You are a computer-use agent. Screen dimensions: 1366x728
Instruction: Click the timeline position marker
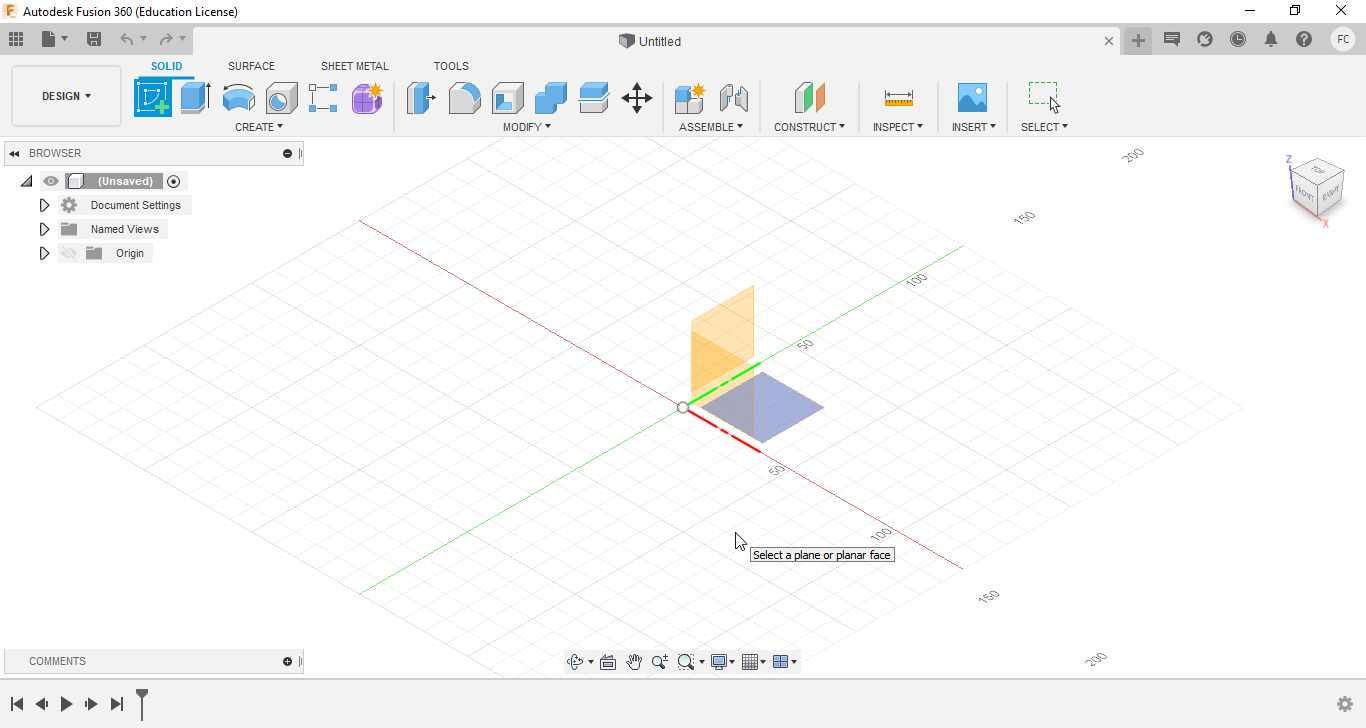coord(142,703)
